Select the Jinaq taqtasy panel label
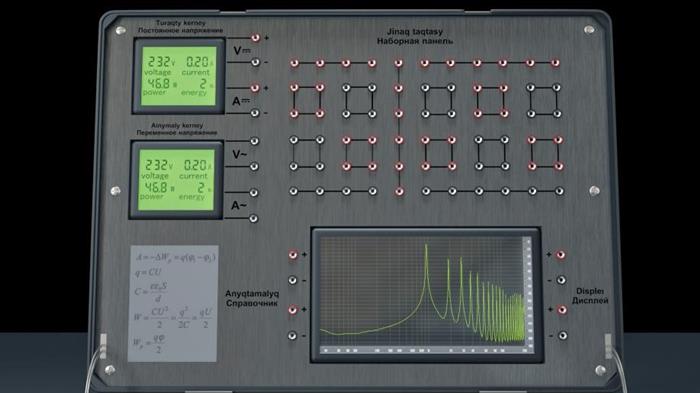This screenshot has width=700, height=393. [415, 32]
